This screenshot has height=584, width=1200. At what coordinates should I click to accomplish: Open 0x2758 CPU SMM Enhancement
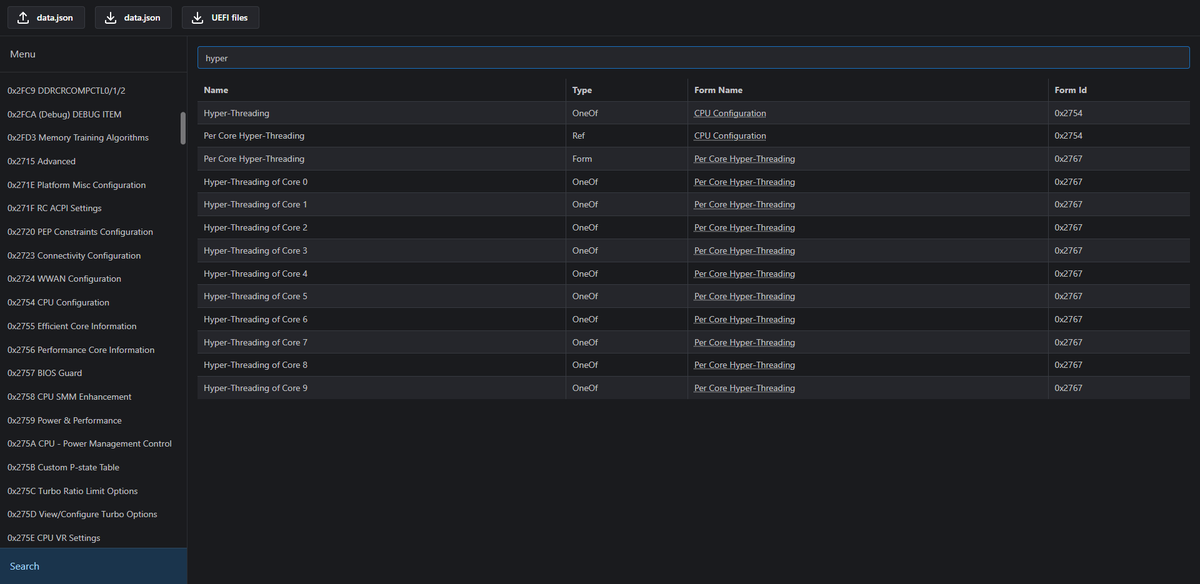[x=70, y=397]
